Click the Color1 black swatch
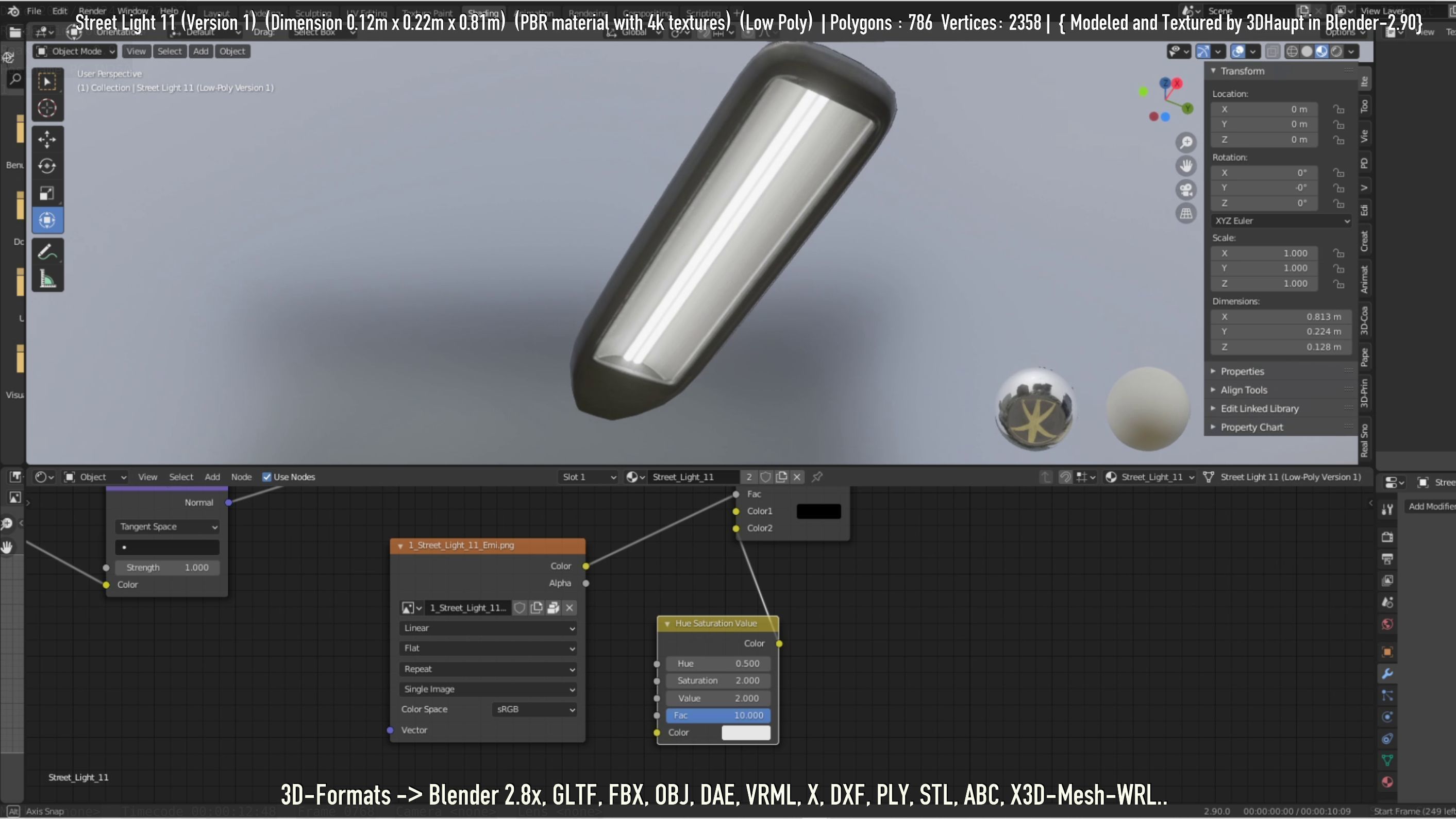1456x819 pixels. (818, 511)
